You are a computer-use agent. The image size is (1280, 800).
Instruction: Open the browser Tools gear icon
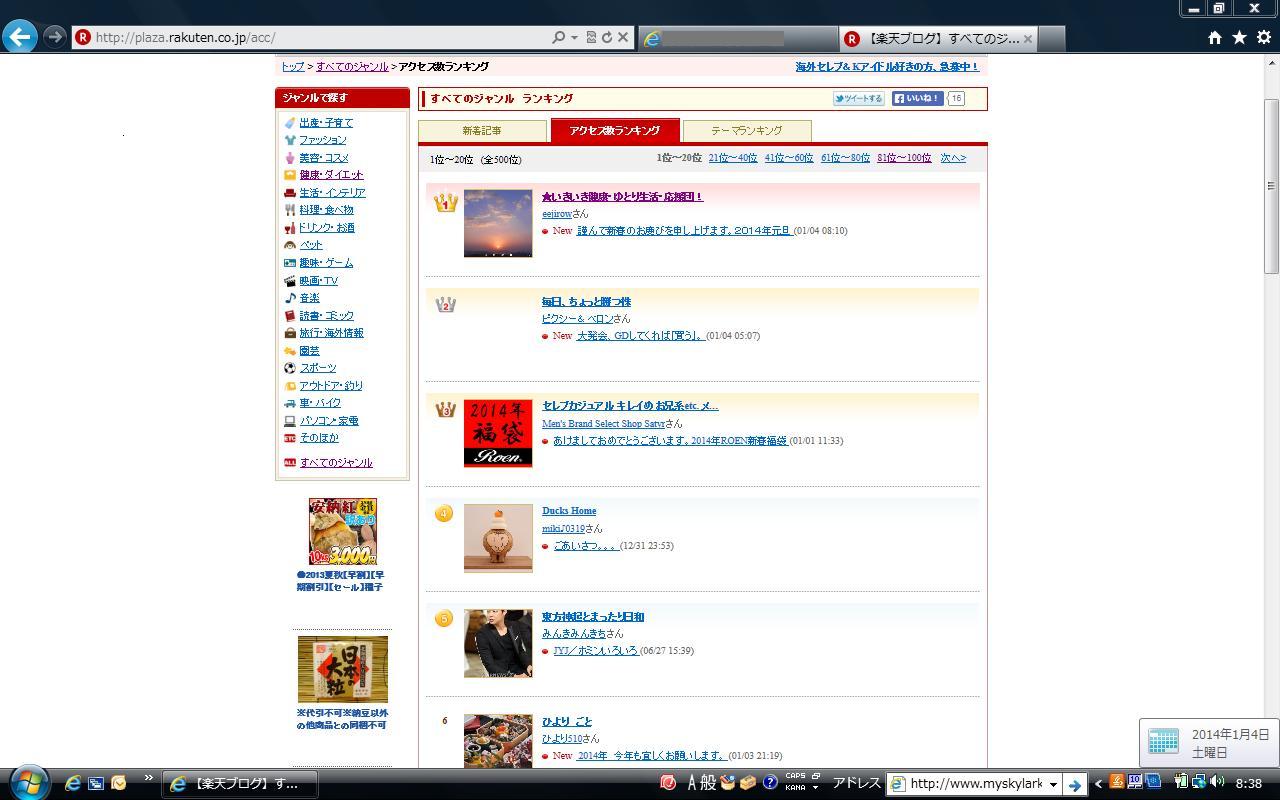pos(1263,37)
